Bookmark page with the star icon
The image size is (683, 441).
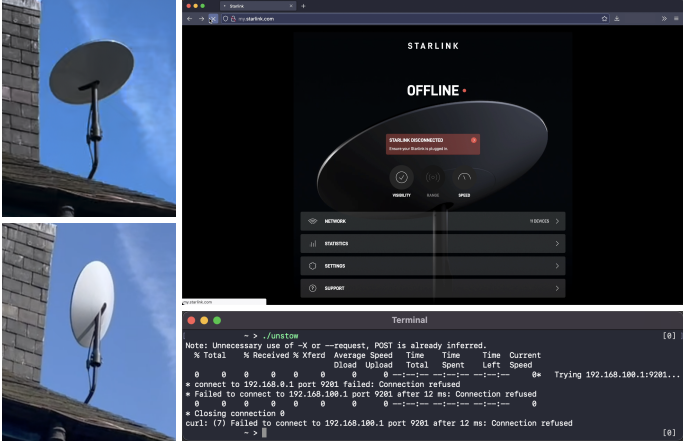pyautogui.click(x=604, y=18)
